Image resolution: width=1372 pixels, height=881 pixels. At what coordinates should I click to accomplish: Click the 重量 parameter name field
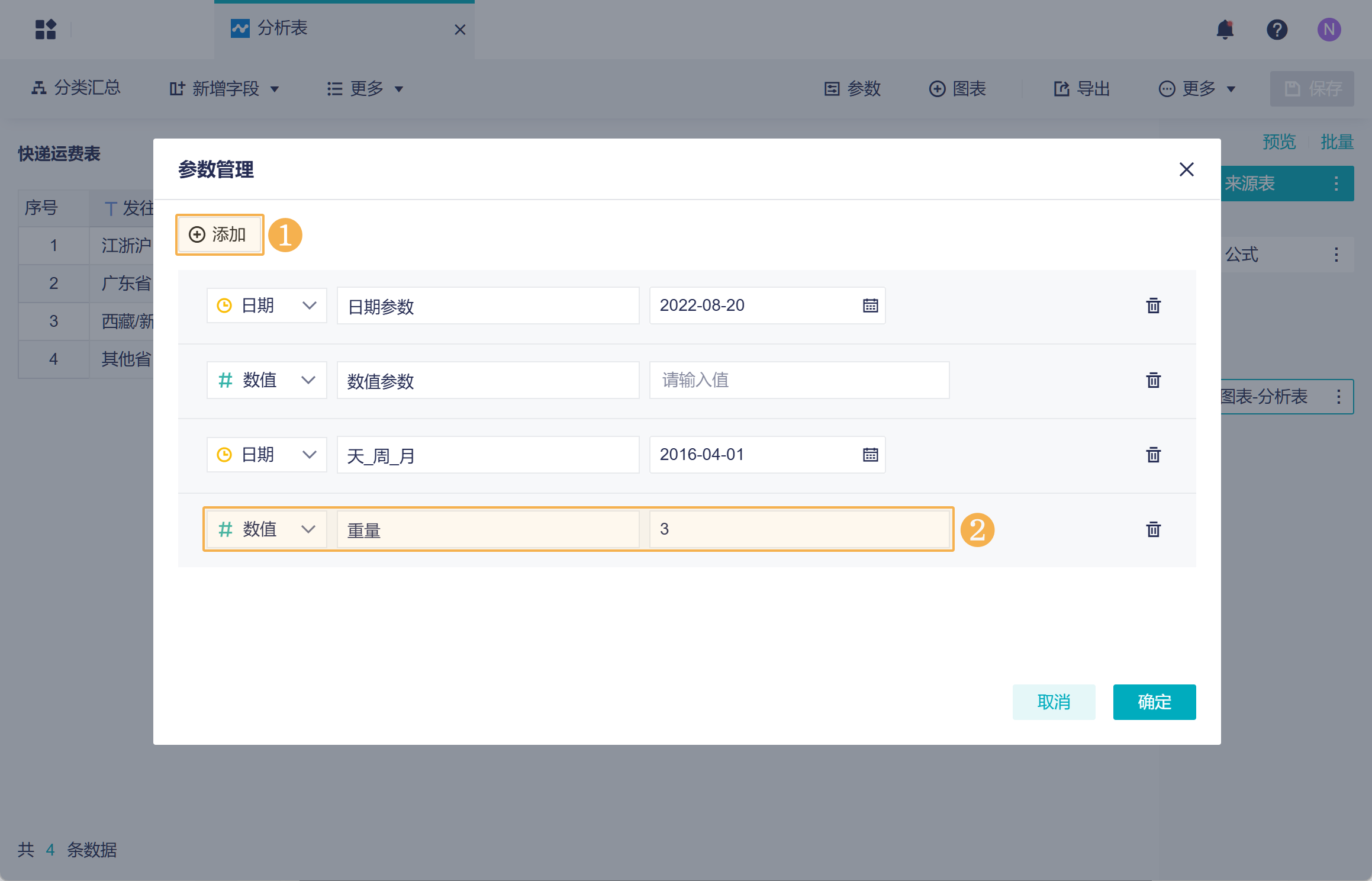click(x=488, y=529)
